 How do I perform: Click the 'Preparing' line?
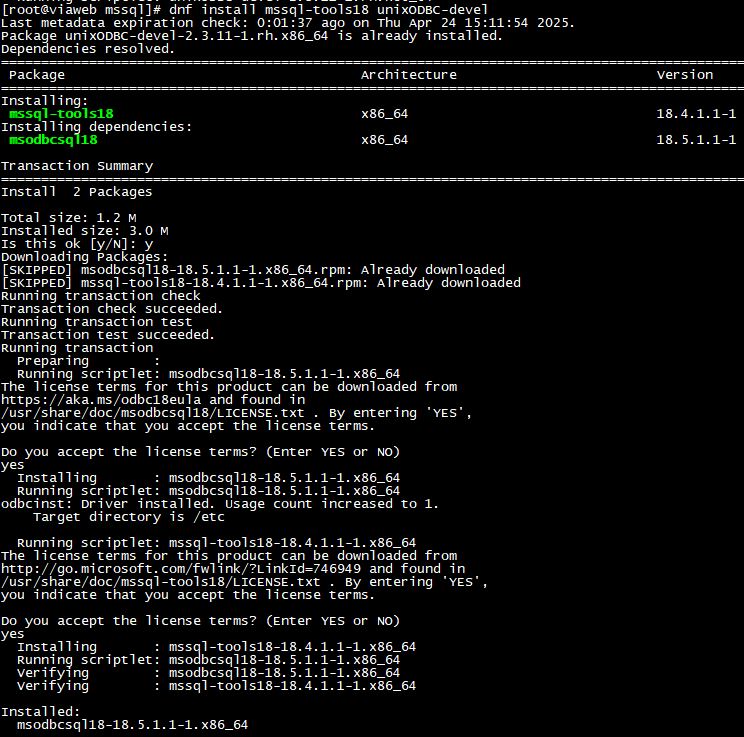click(x=88, y=361)
